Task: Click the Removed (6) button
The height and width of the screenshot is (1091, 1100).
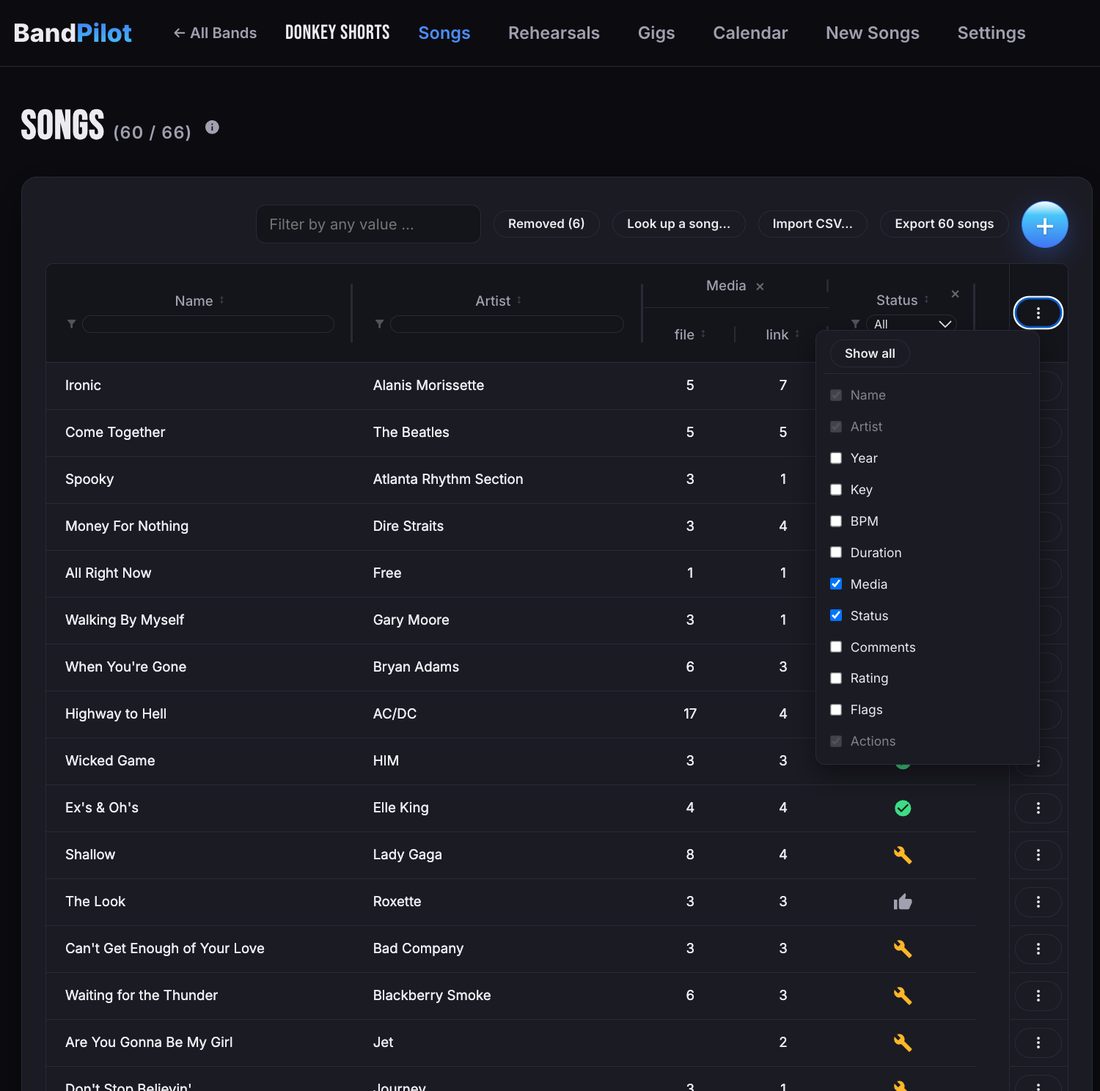Action: (x=546, y=224)
